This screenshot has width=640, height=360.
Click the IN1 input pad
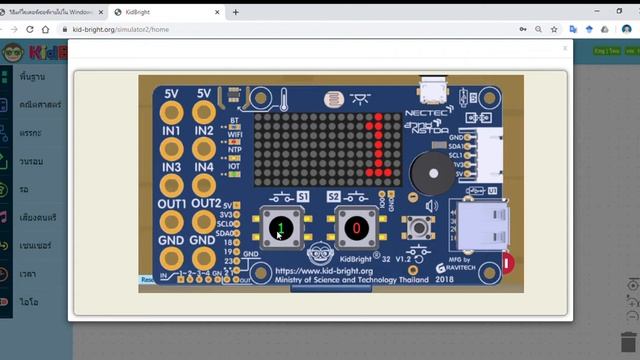pyautogui.click(x=171, y=149)
